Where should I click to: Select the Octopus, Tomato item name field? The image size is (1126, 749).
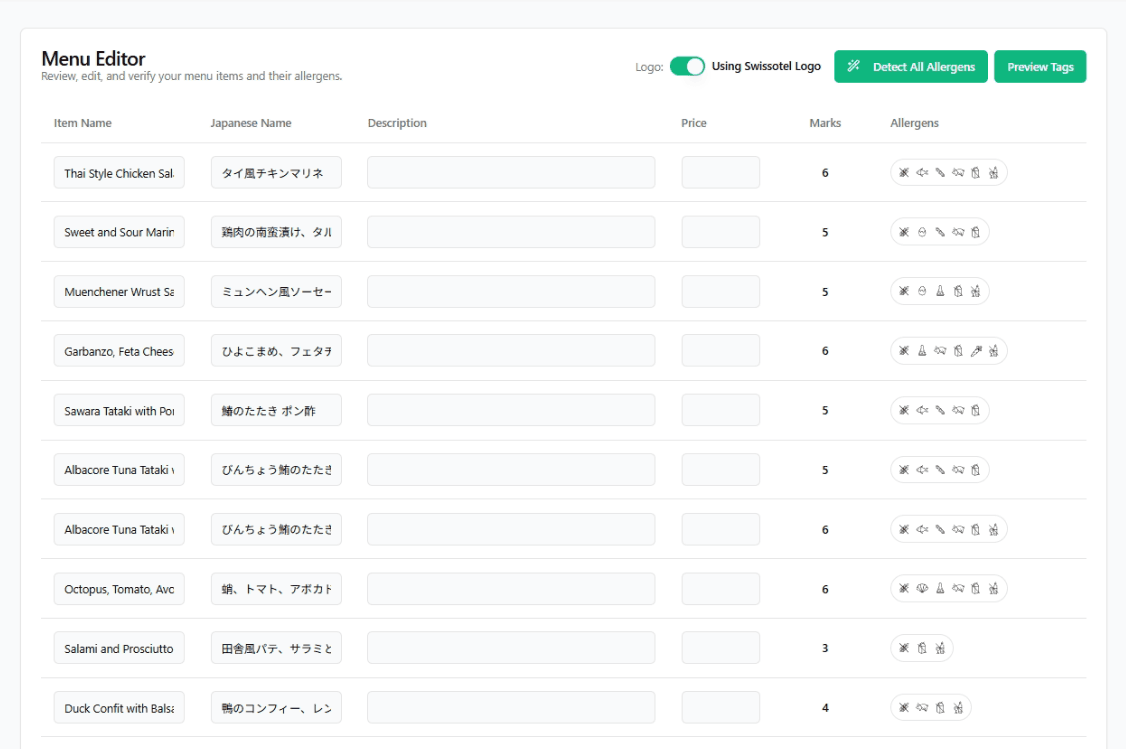click(119, 589)
